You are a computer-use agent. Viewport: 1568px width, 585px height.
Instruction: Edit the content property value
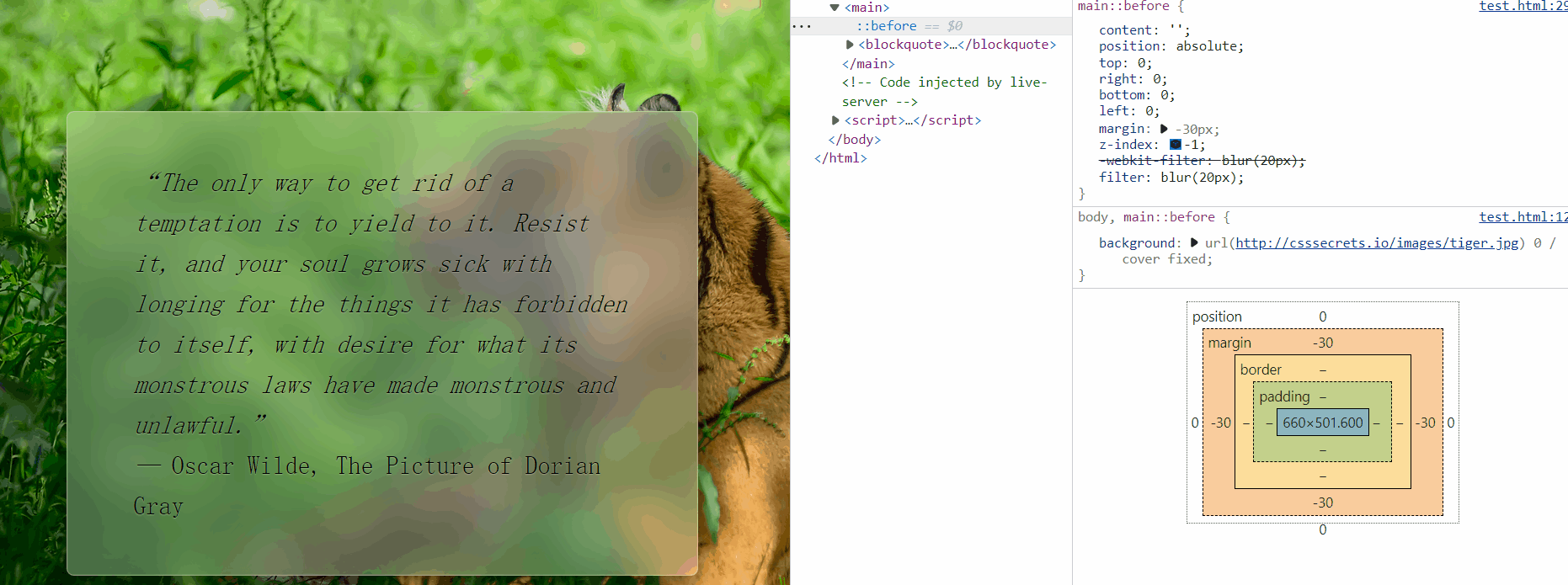tap(1175, 30)
